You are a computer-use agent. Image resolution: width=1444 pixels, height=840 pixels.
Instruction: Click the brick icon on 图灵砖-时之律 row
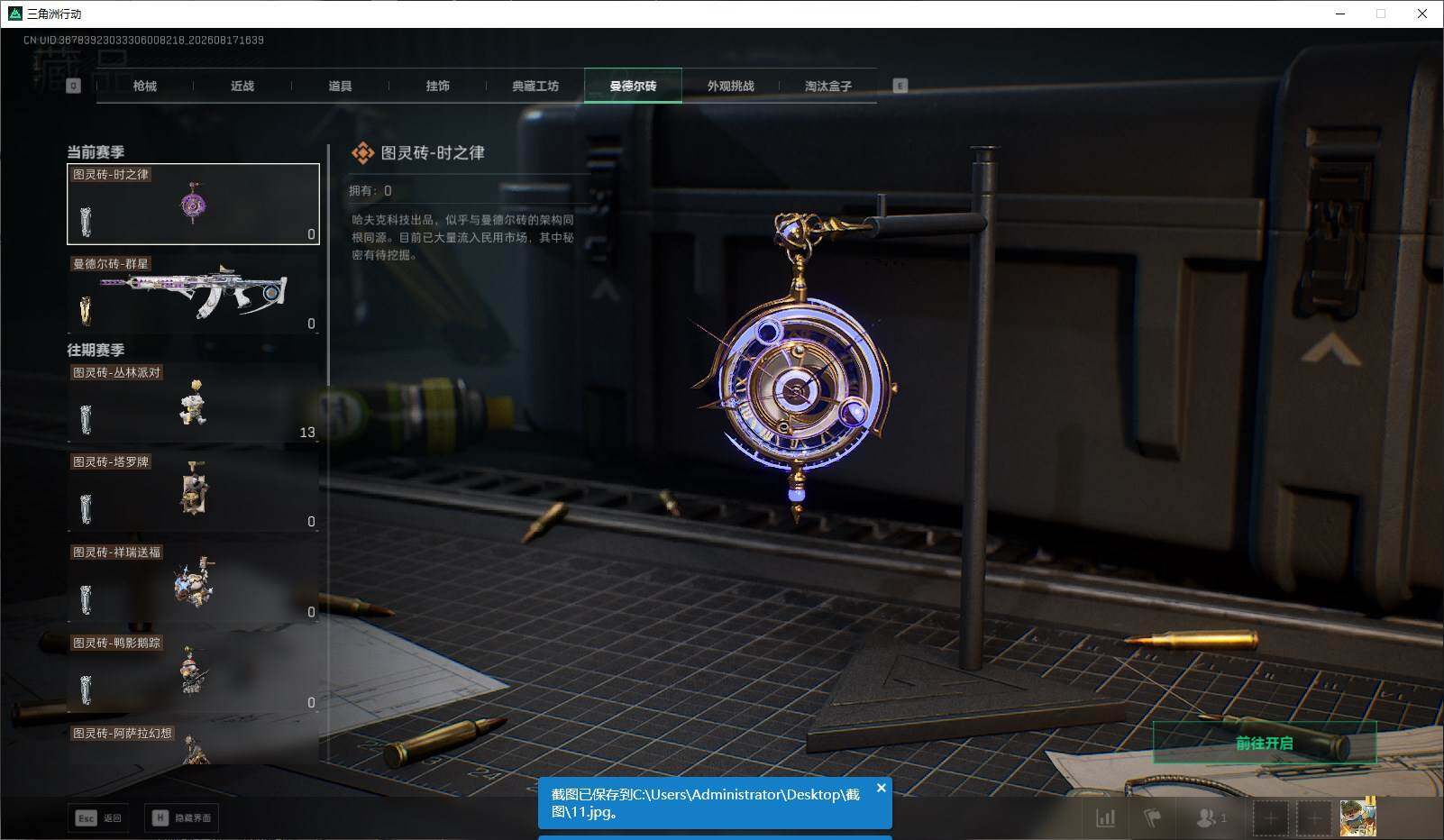click(x=86, y=221)
